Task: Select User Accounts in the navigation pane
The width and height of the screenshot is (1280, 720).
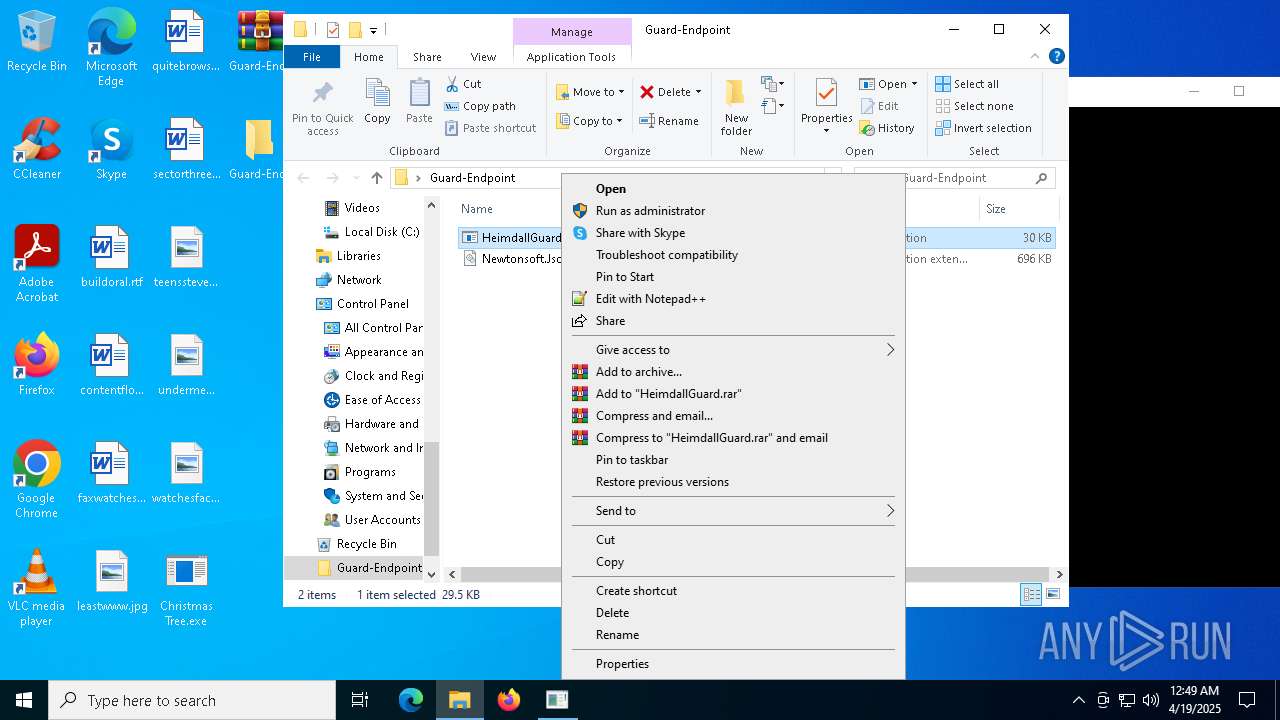Action: (x=372, y=520)
